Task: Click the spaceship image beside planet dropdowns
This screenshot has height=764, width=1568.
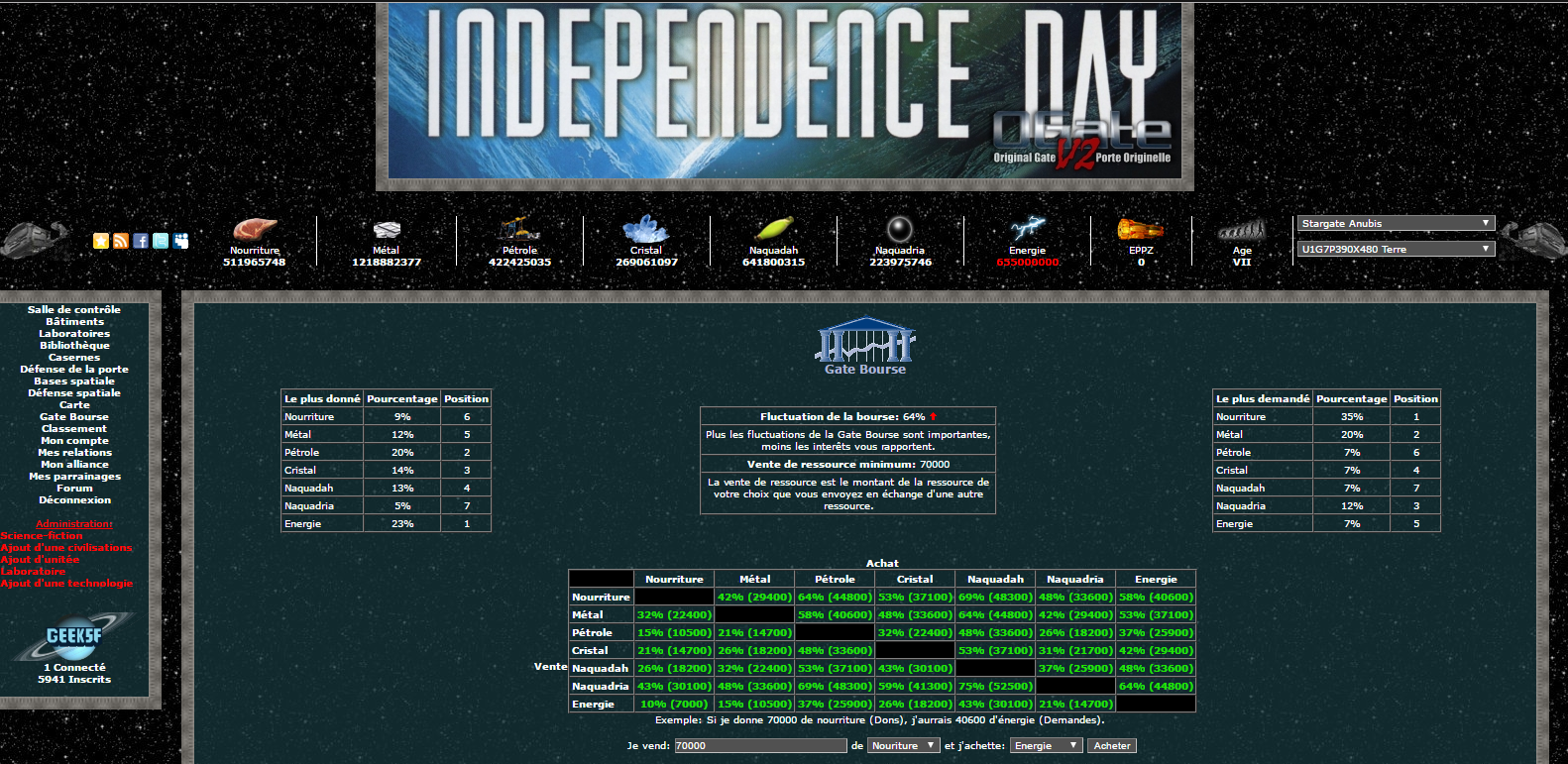Action: tap(1534, 240)
